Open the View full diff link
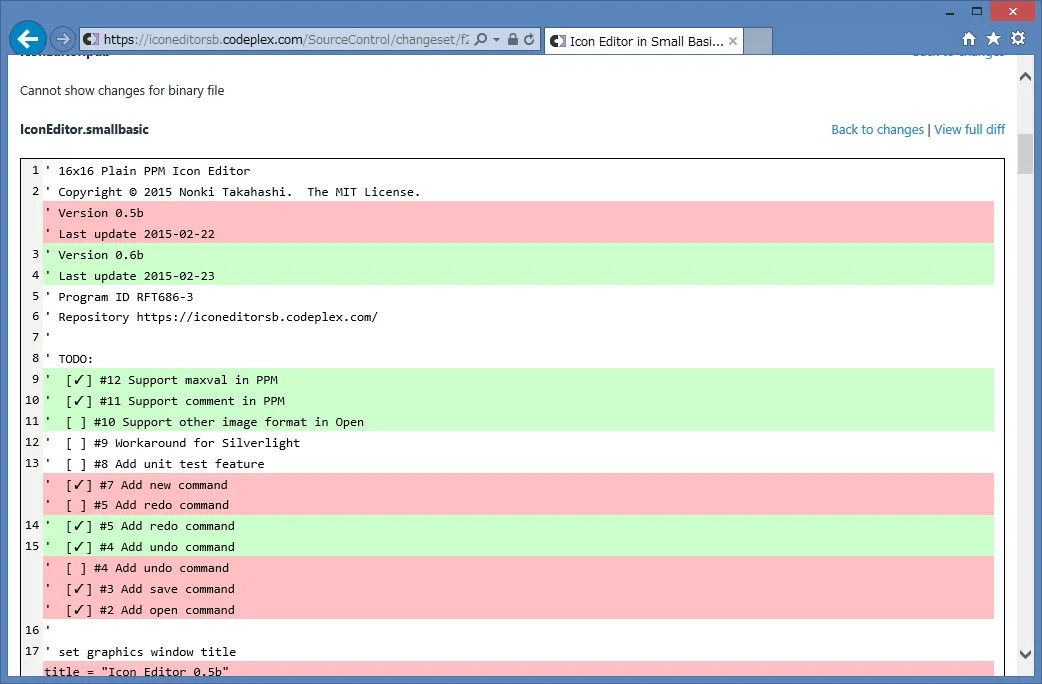 [970, 130]
